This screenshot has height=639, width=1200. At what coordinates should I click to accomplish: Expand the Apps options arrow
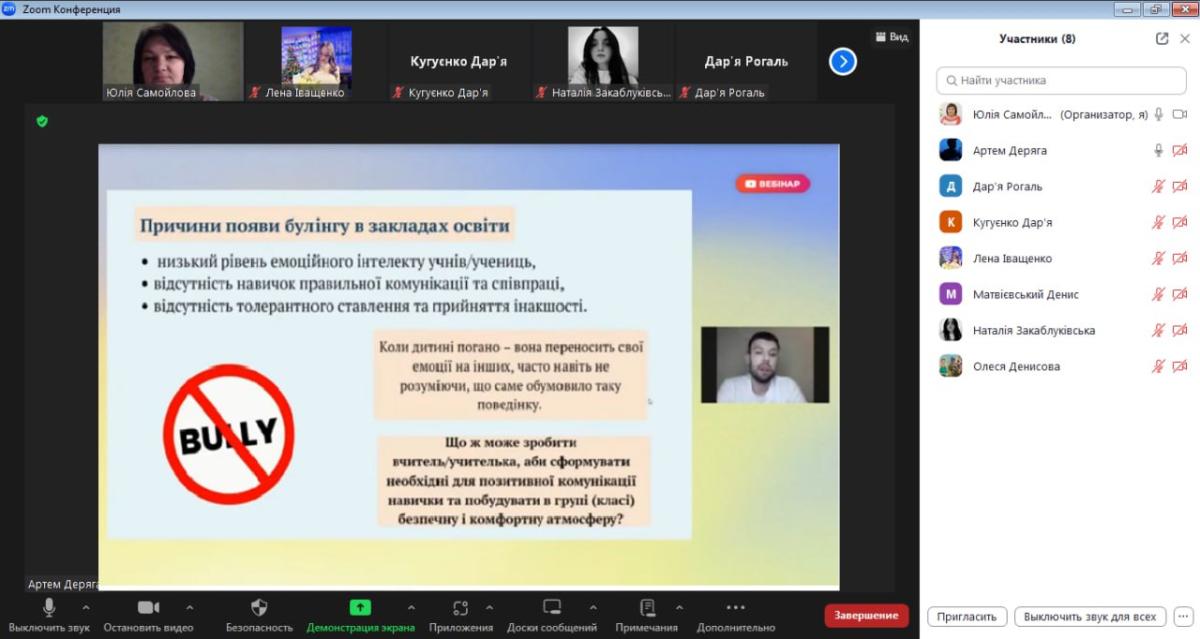point(489,607)
